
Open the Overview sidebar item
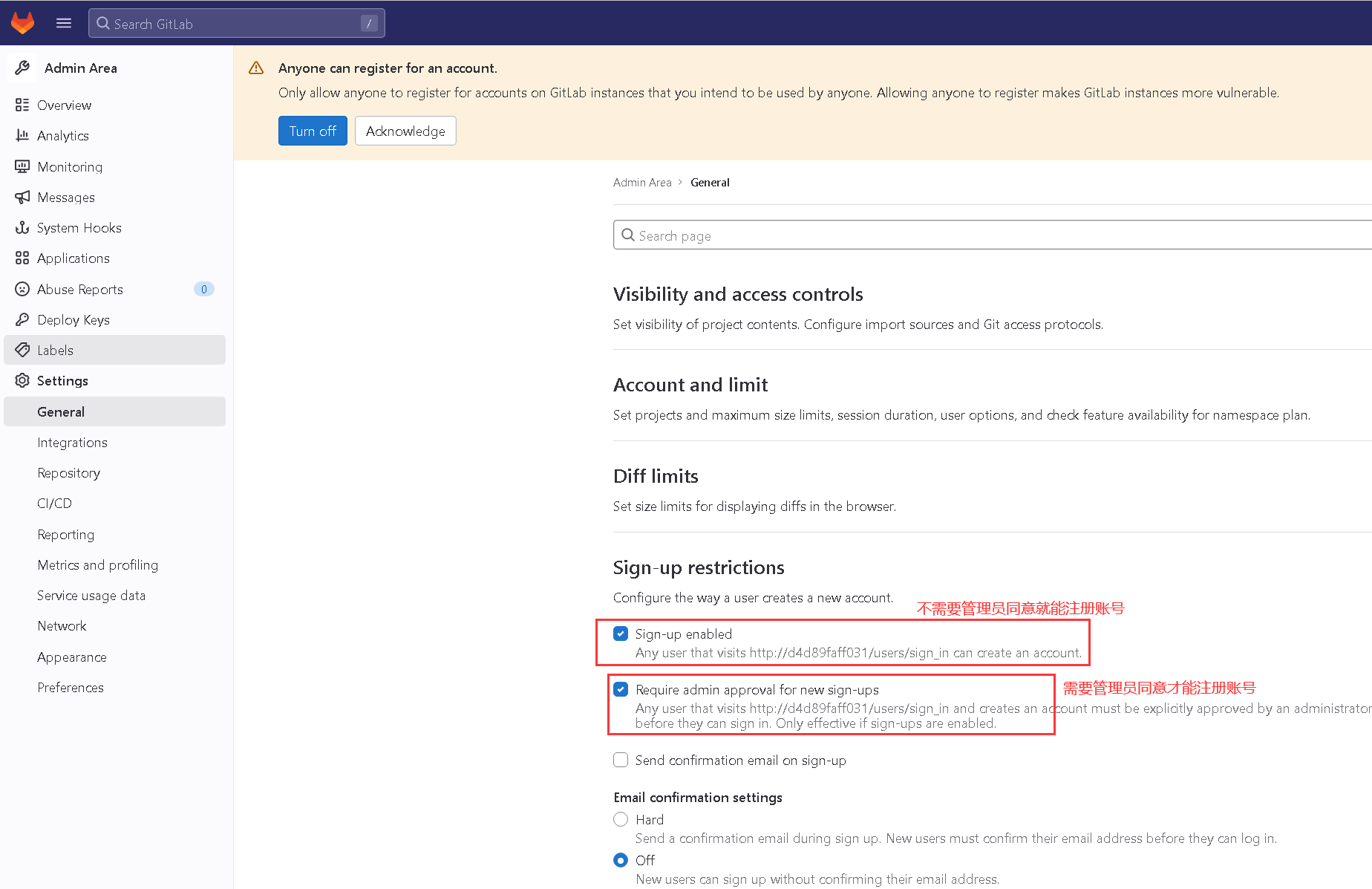(115, 105)
